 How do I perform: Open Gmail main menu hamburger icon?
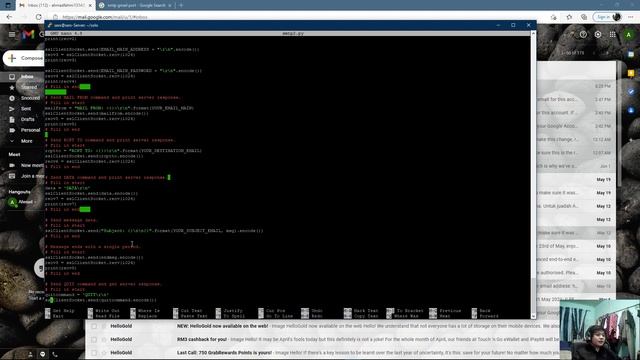(x=12, y=34)
